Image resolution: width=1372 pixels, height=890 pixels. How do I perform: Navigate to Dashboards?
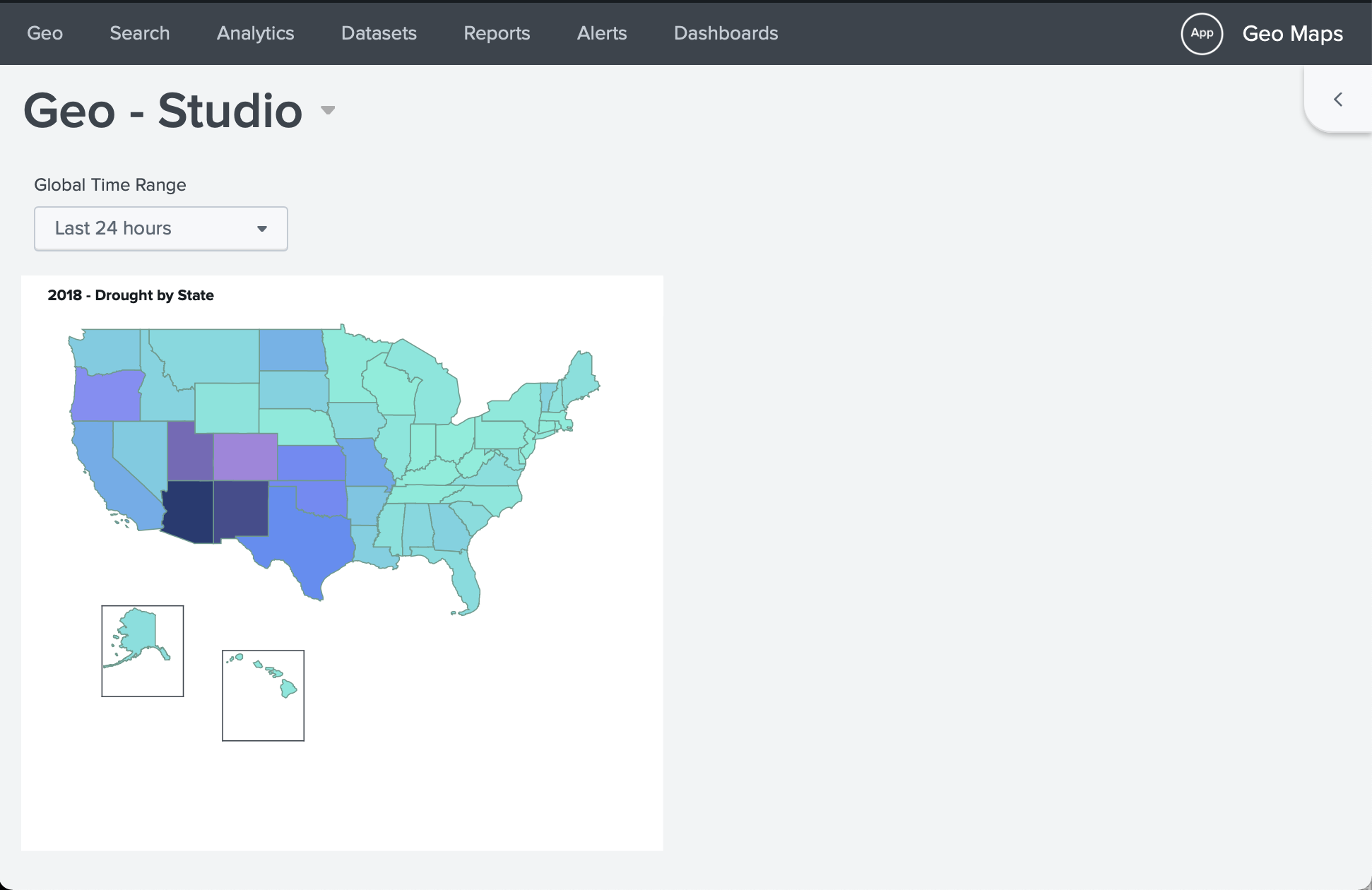[726, 33]
